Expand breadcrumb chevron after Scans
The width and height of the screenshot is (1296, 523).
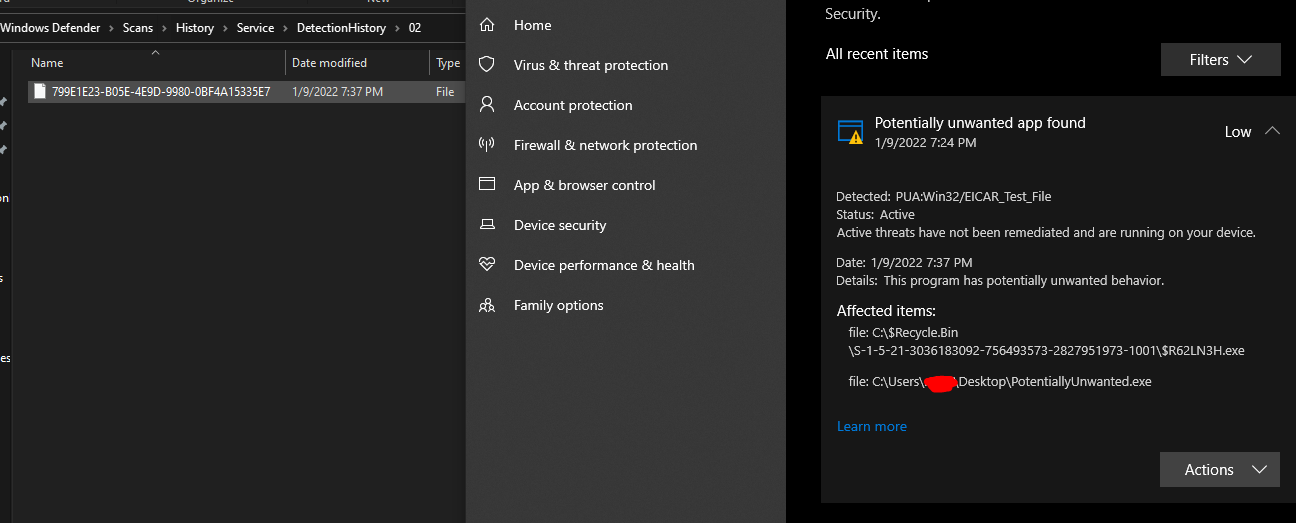click(x=165, y=28)
